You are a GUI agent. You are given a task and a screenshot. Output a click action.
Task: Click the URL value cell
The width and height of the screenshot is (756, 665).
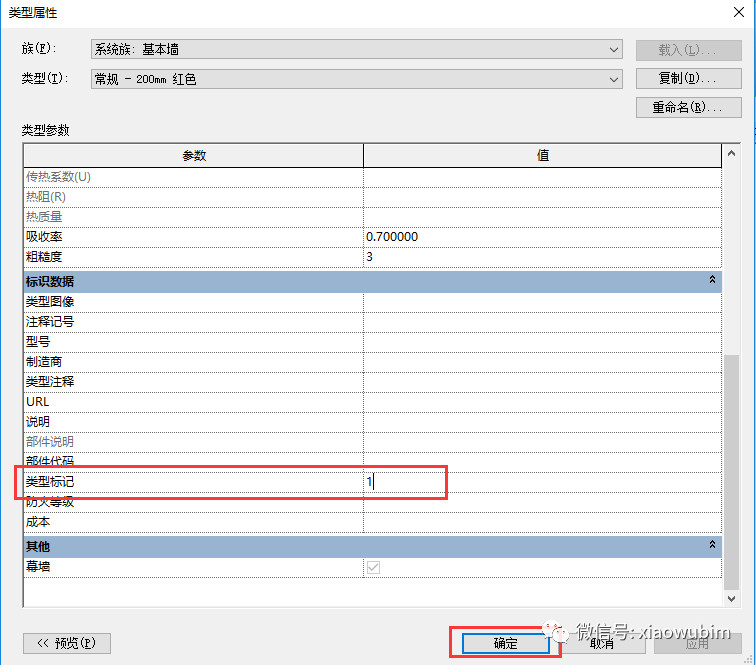point(542,402)
